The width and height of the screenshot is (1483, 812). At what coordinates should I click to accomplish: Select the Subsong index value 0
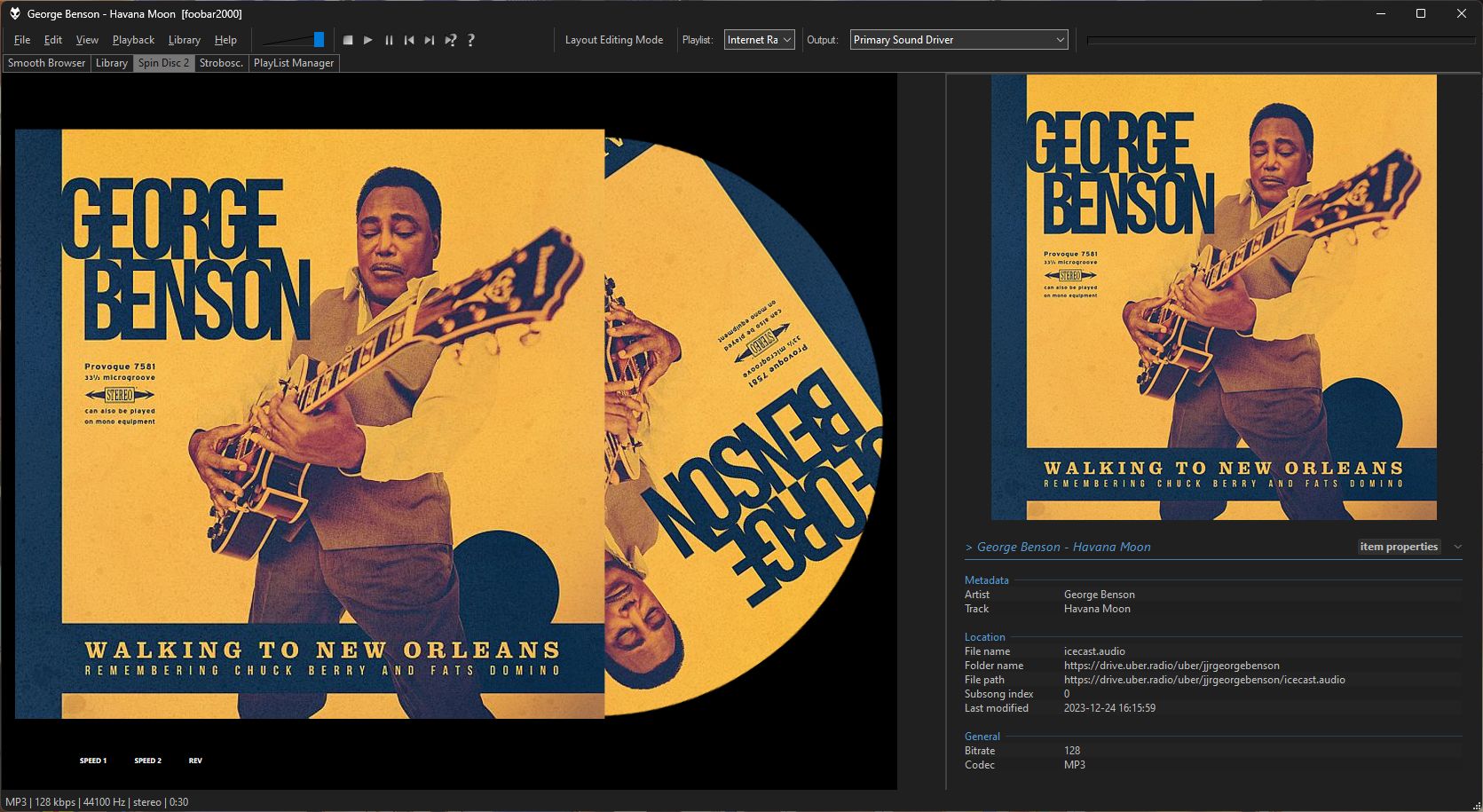click(x=1067, y=694)
